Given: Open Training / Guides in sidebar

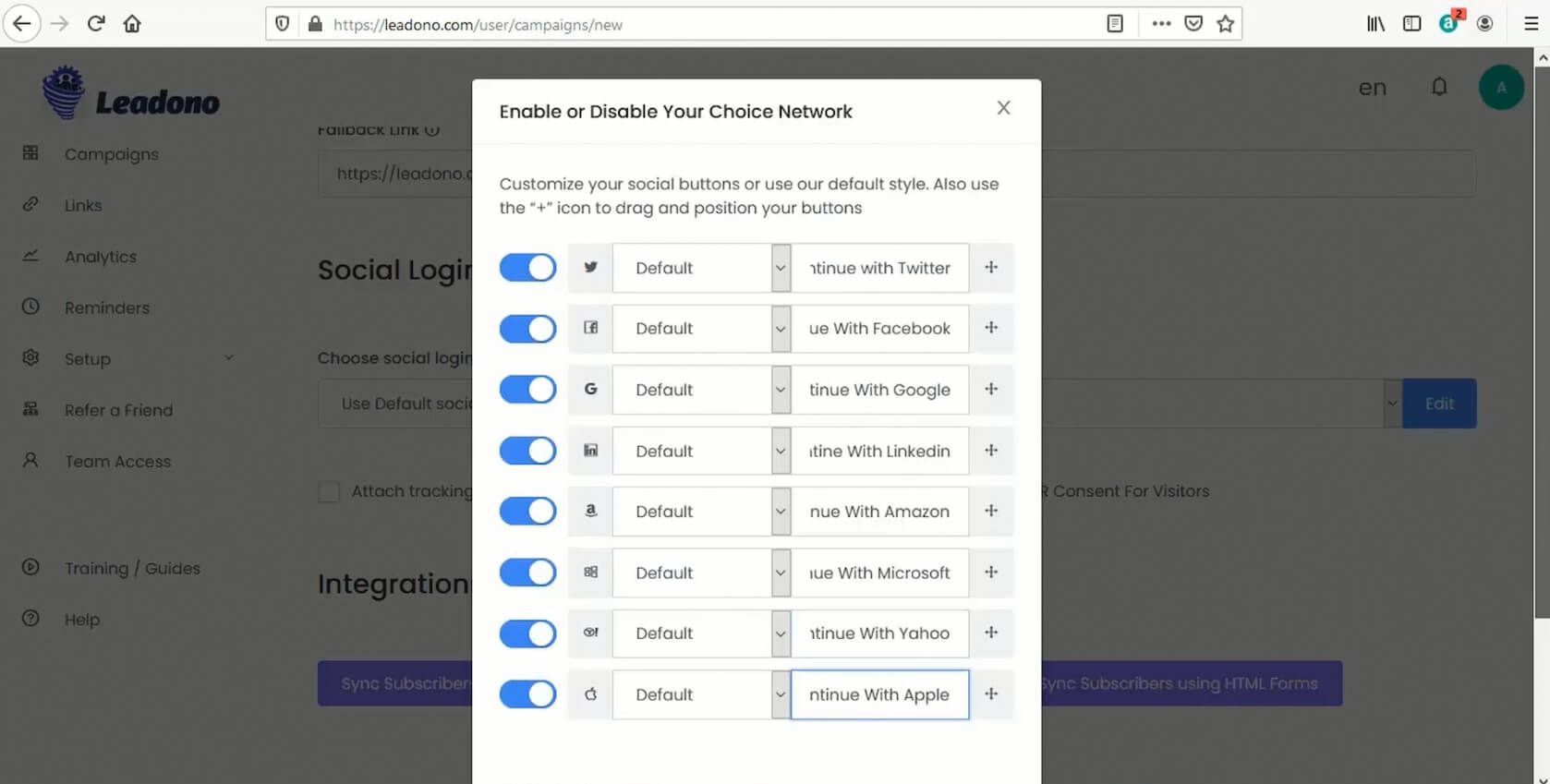Looking at the screenshot, I should coord(132,568).
